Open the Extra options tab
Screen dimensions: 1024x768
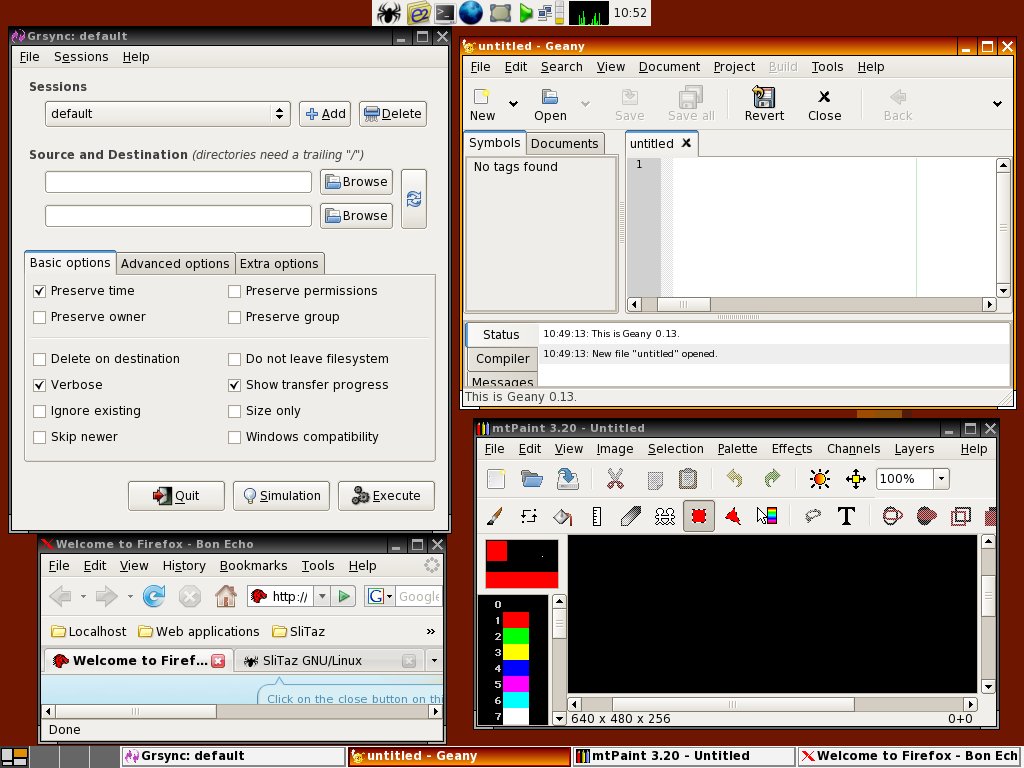point(279,264)
